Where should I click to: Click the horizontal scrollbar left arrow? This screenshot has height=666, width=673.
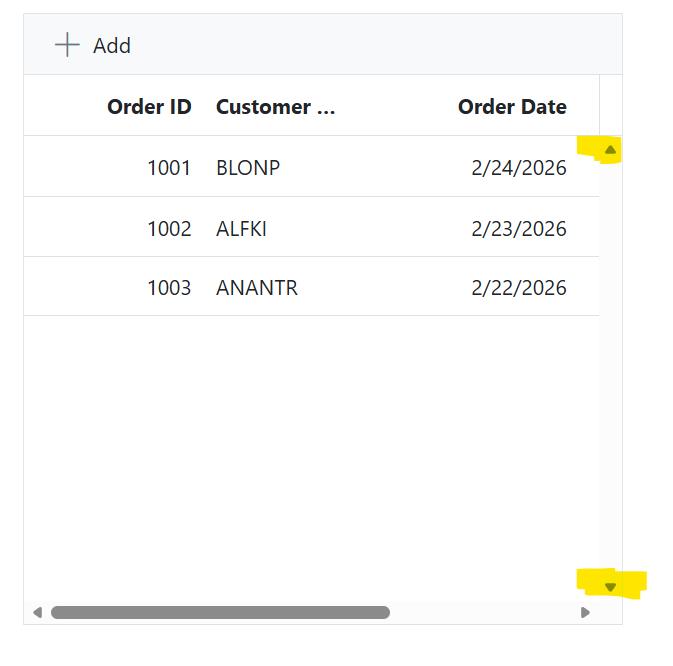click(x=38, y=612)
